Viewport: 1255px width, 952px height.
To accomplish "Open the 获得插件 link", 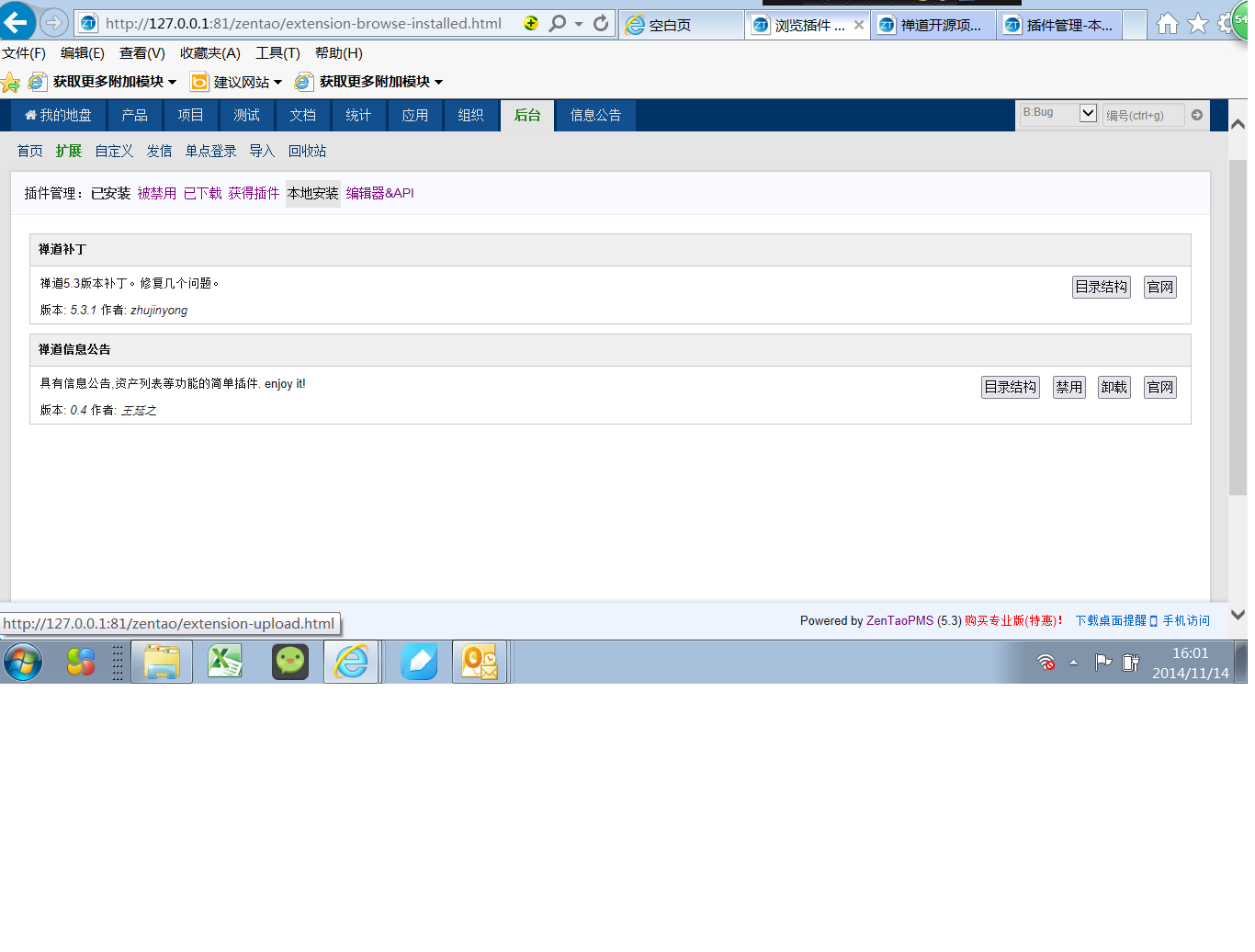I will tap(254, 193).
